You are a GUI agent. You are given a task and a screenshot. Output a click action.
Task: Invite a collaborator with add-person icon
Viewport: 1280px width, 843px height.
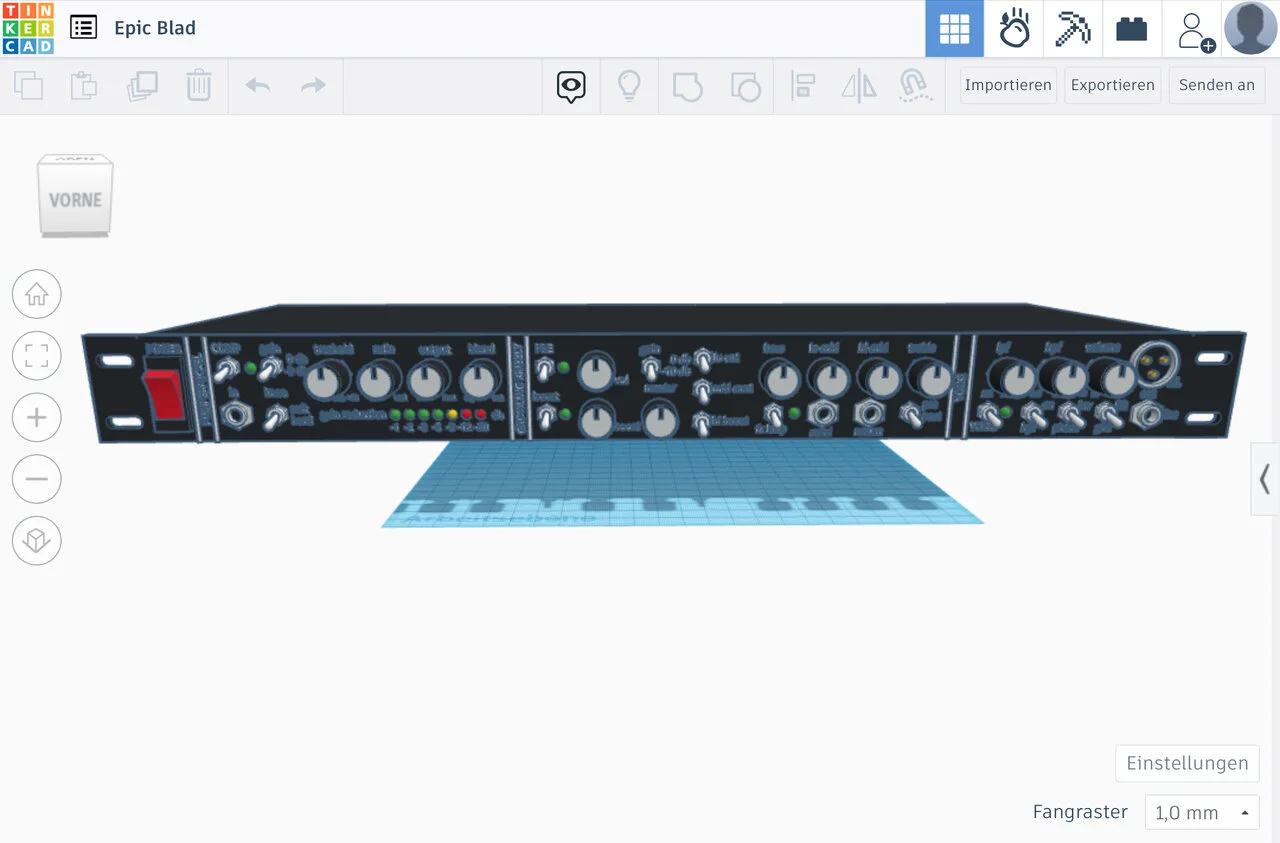click(1194, 29)
